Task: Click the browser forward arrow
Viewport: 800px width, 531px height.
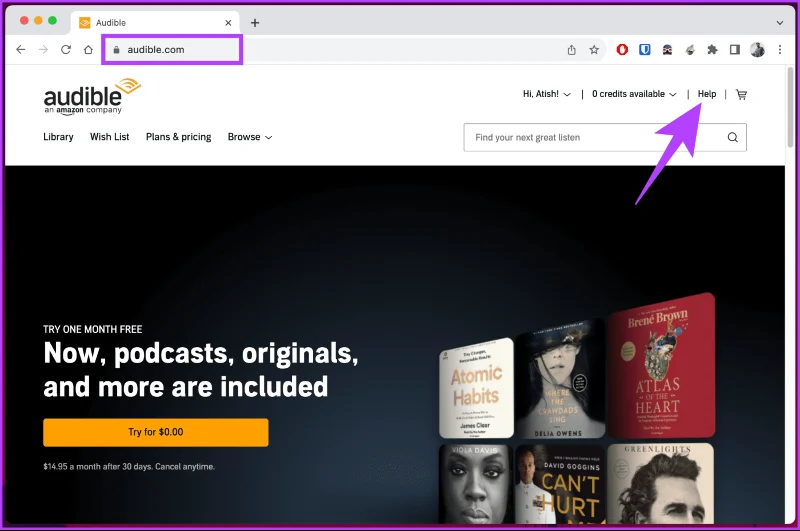Action: pyautogui.click(x=43, y=49)
